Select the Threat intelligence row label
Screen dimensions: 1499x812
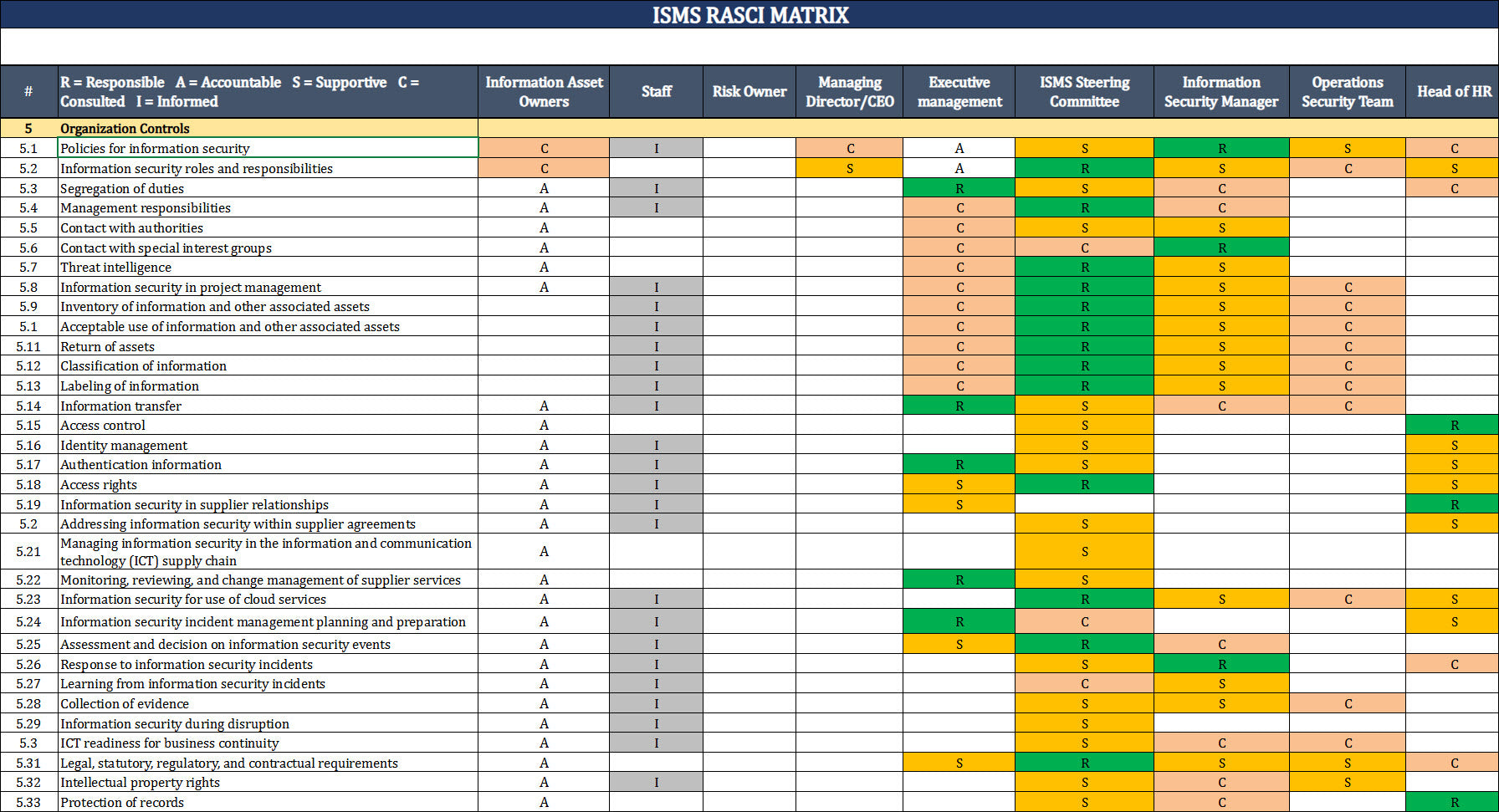268,268
